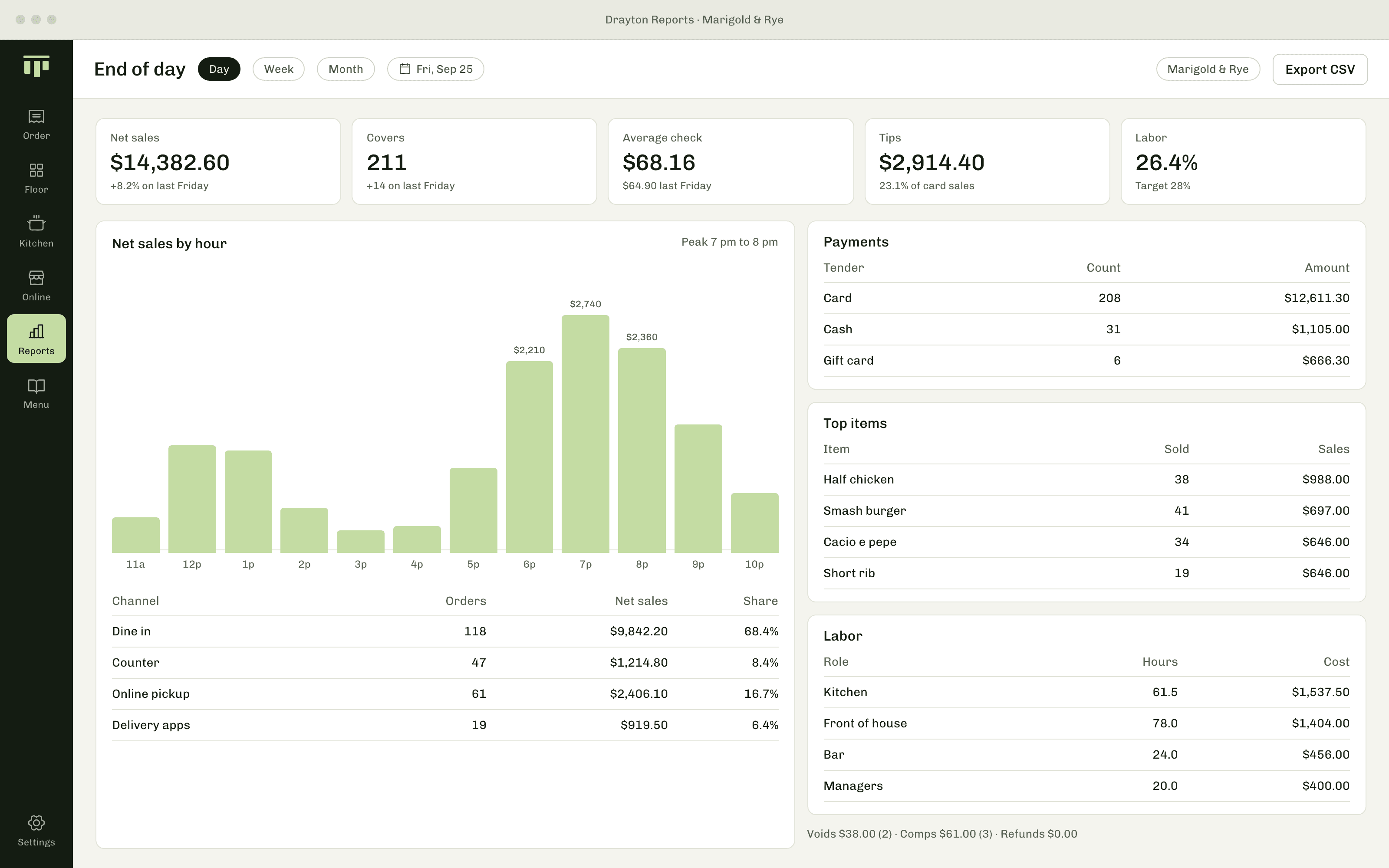Viewport: 1389px width, 868px height.
Task: Open the Tips summary card
Action: pos(987,161)
